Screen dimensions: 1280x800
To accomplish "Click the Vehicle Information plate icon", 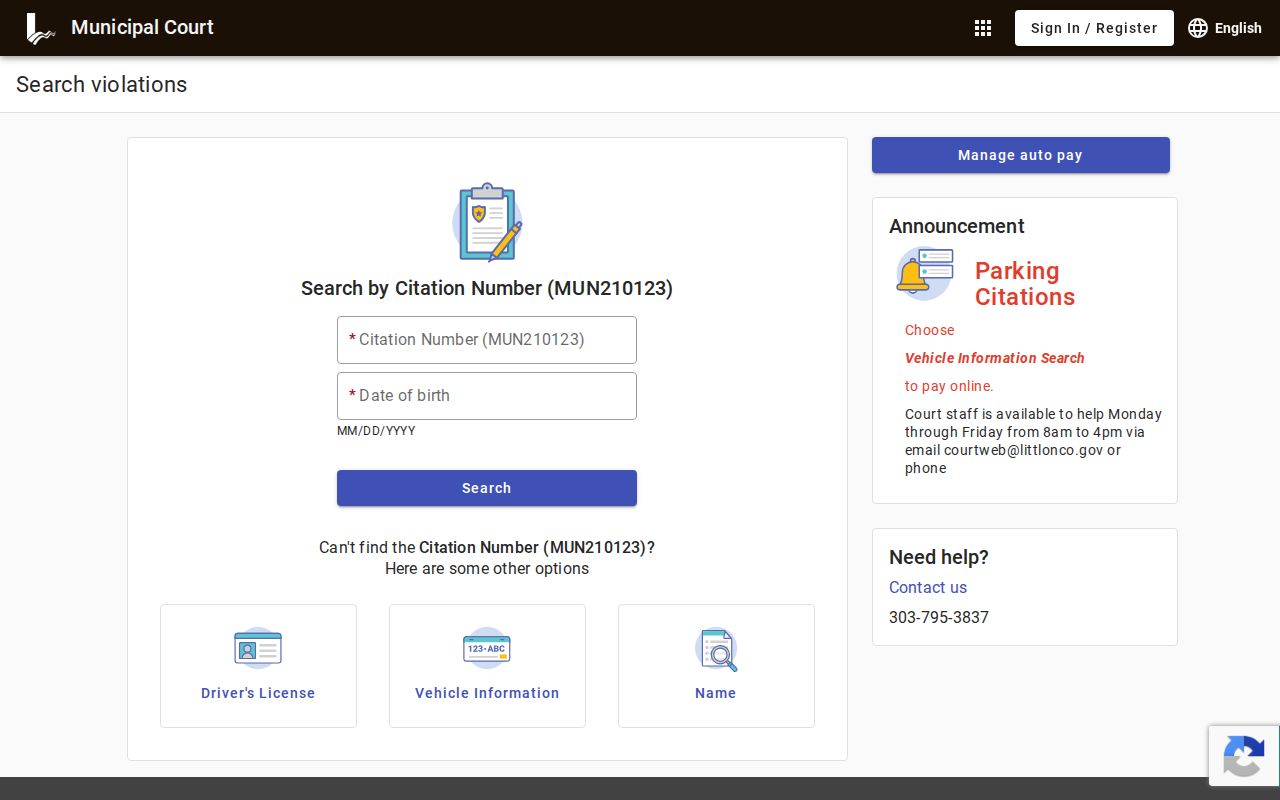I will [487, 649].
